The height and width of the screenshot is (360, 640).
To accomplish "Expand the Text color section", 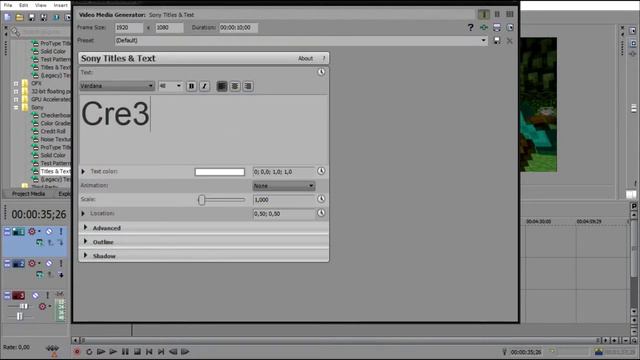I will [x=83, y=171].
